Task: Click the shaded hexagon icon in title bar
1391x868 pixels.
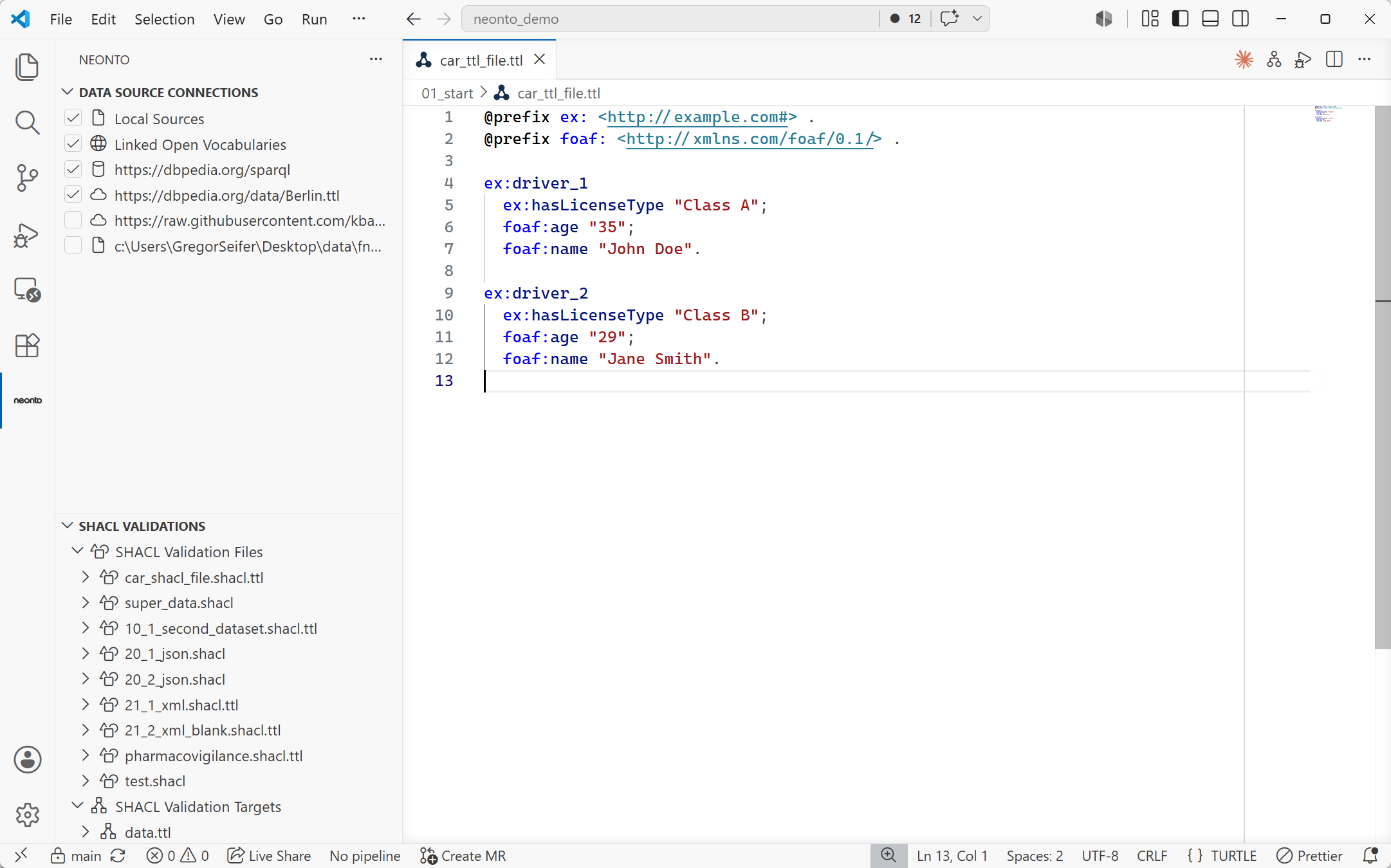Action: coord(1104,19)
